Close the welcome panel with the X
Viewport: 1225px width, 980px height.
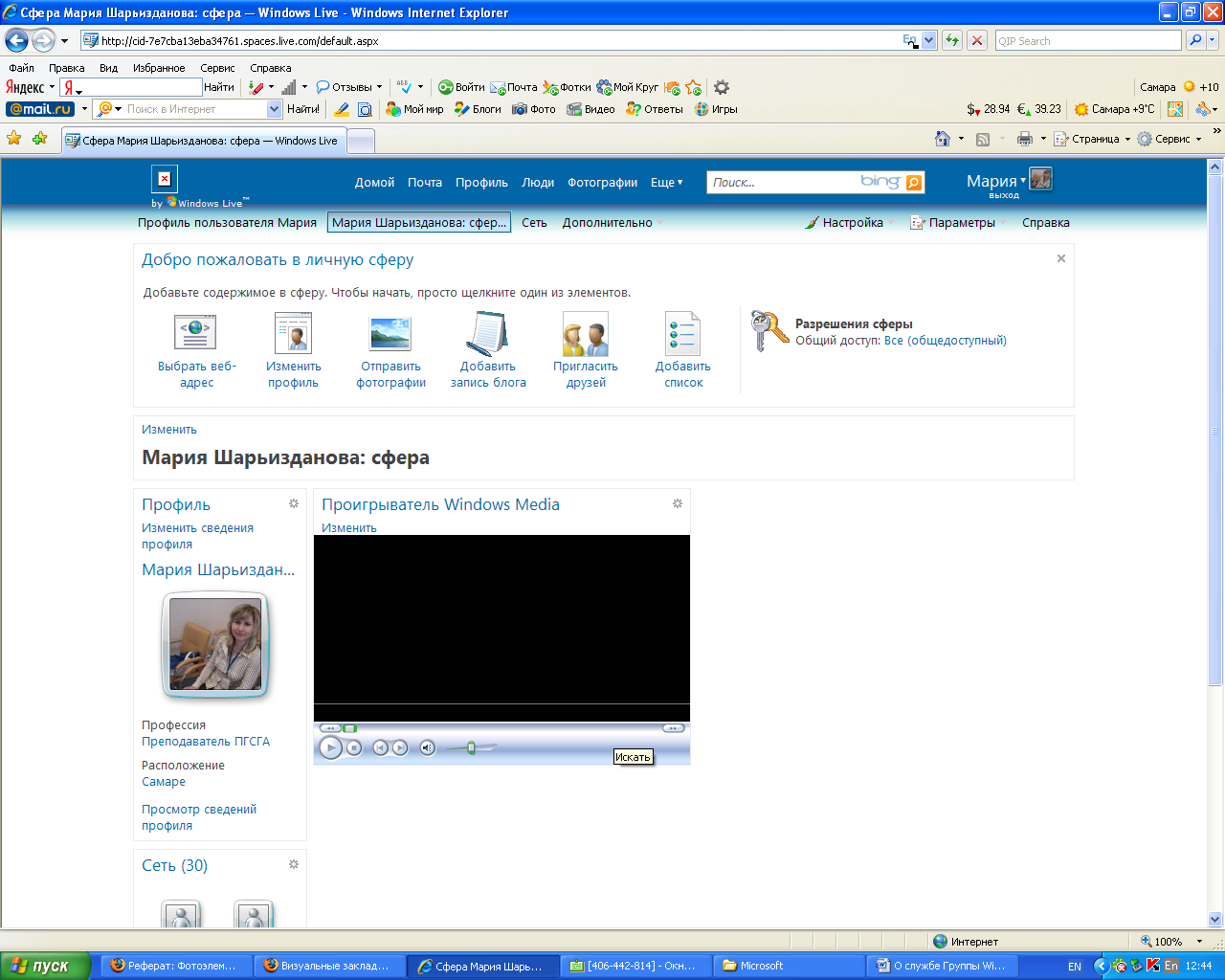point(1060,258)
